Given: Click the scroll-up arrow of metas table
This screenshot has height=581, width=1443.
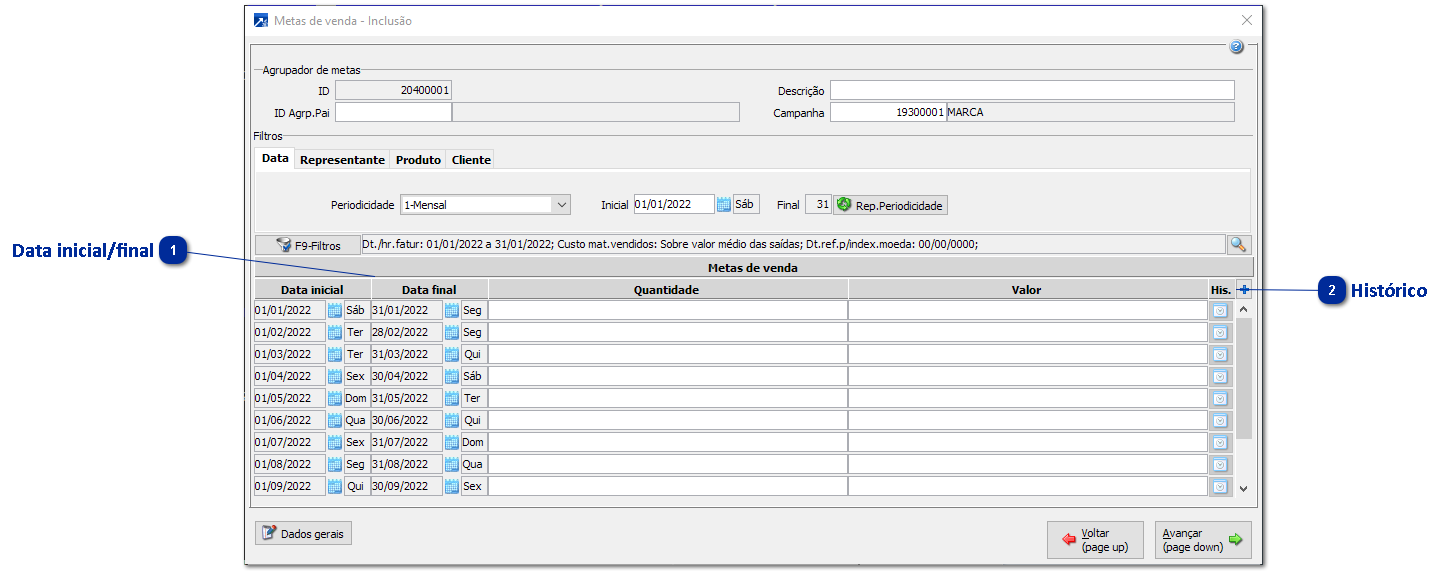Looking at the screenshot, I should 1243,310.
